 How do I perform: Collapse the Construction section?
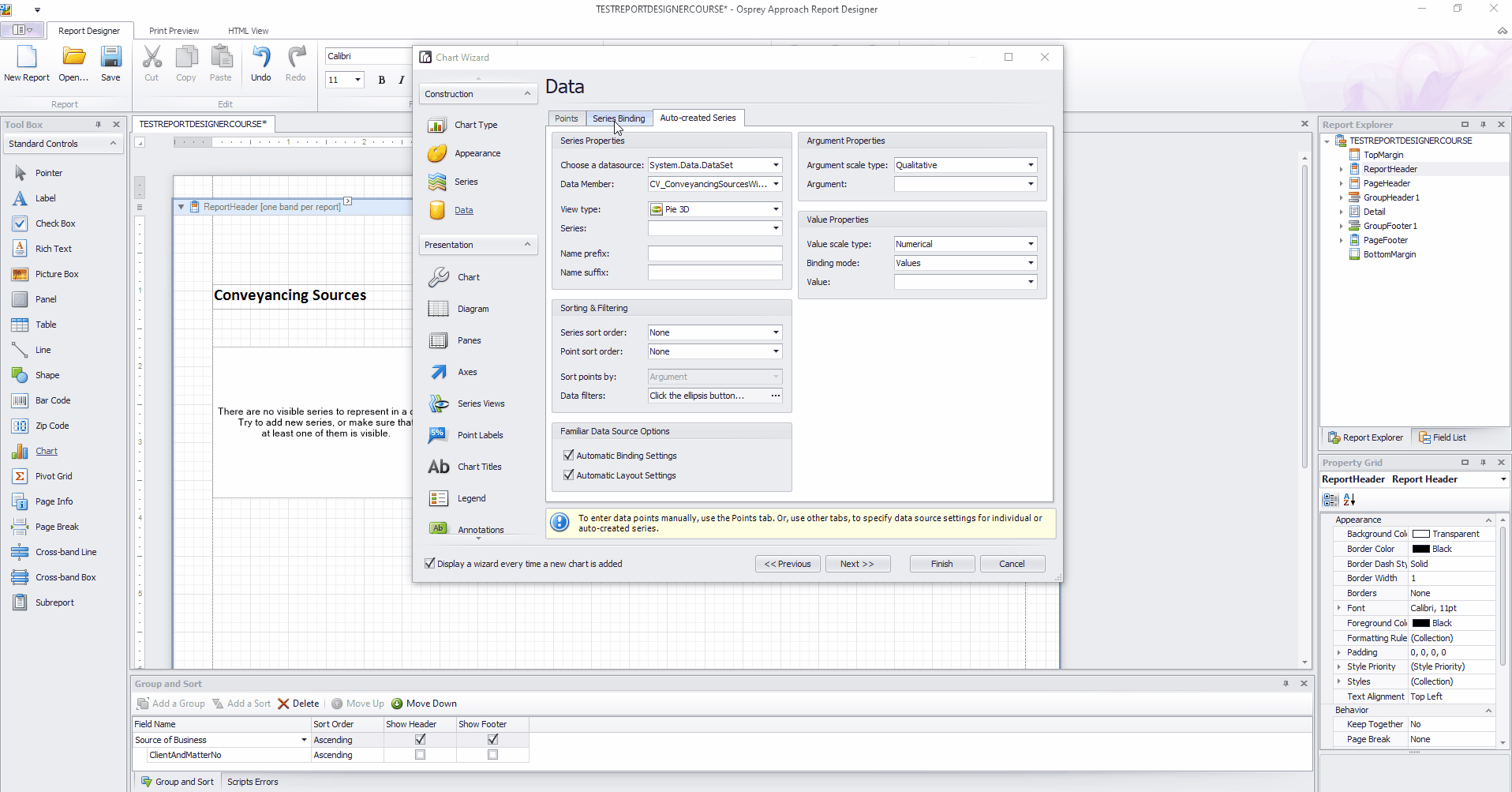[x=527, y=94]
